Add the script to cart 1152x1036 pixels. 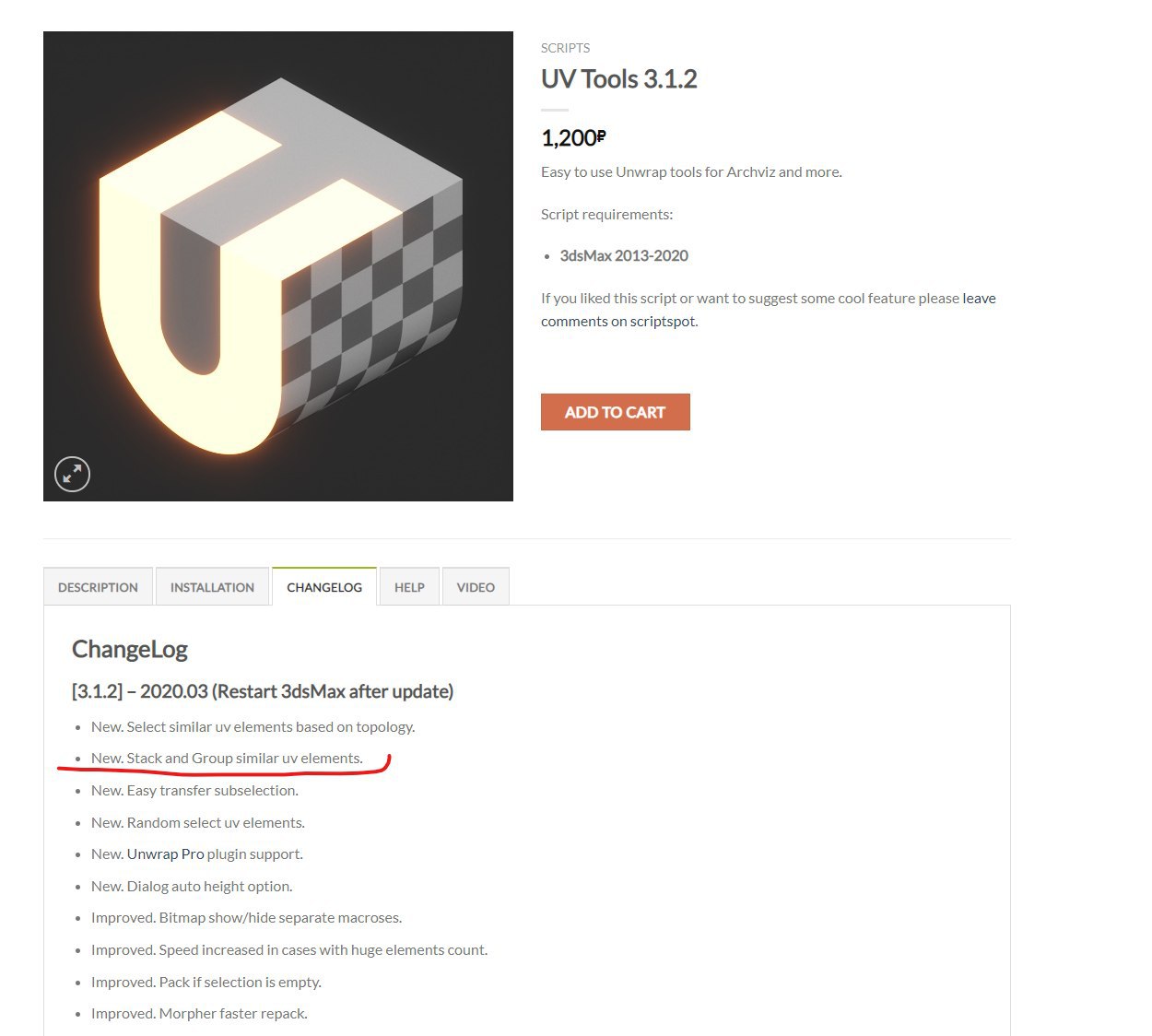pos(615,412)
